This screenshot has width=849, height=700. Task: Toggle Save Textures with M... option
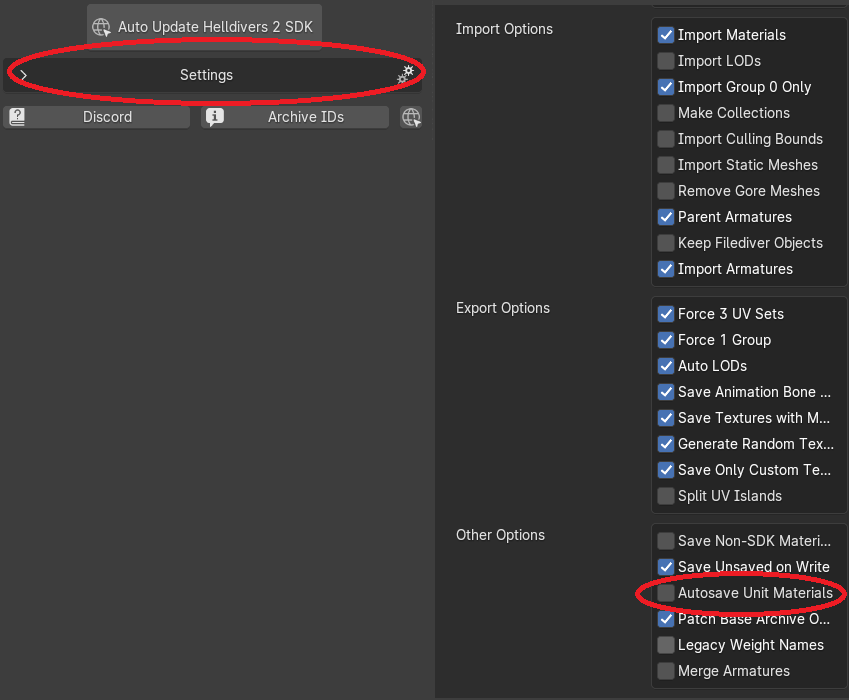(666, 418)
